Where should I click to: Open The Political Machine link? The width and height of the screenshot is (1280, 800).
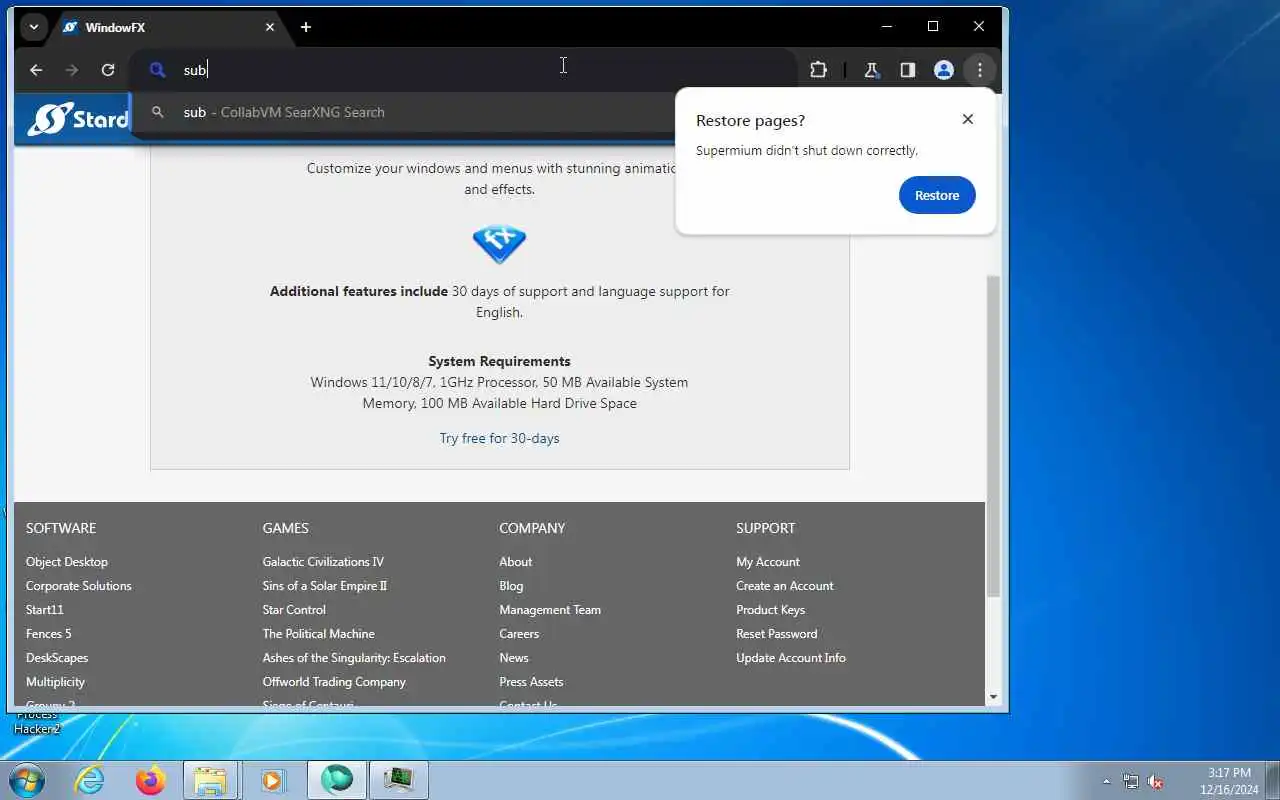coord(319,634)
